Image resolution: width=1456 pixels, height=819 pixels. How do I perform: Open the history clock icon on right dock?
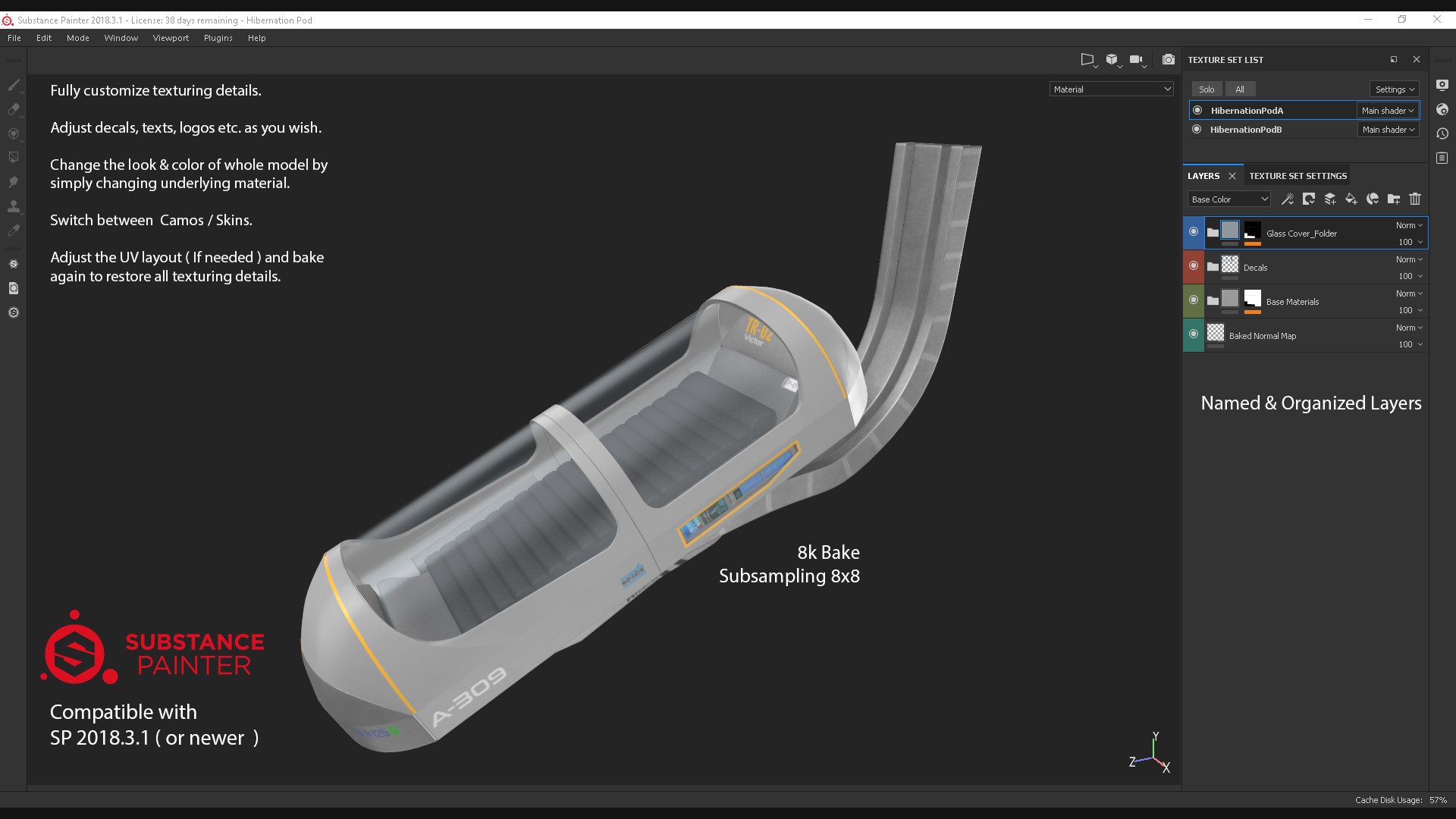[1442, 133]
